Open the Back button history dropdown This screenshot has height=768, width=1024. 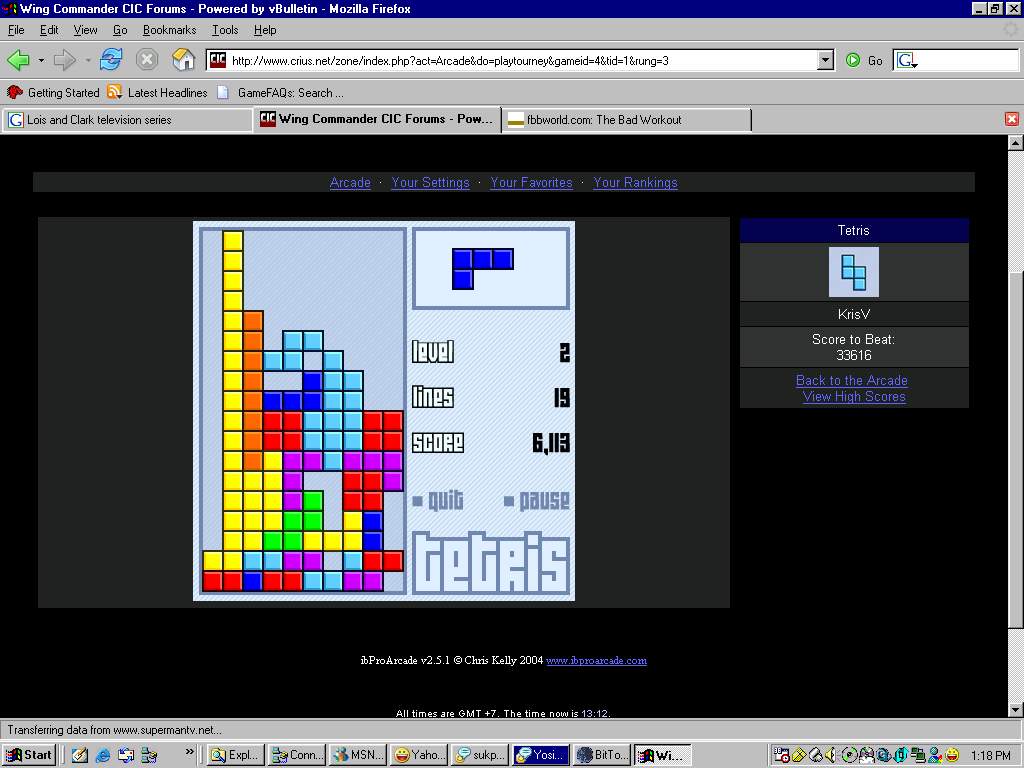coord(40,61)
